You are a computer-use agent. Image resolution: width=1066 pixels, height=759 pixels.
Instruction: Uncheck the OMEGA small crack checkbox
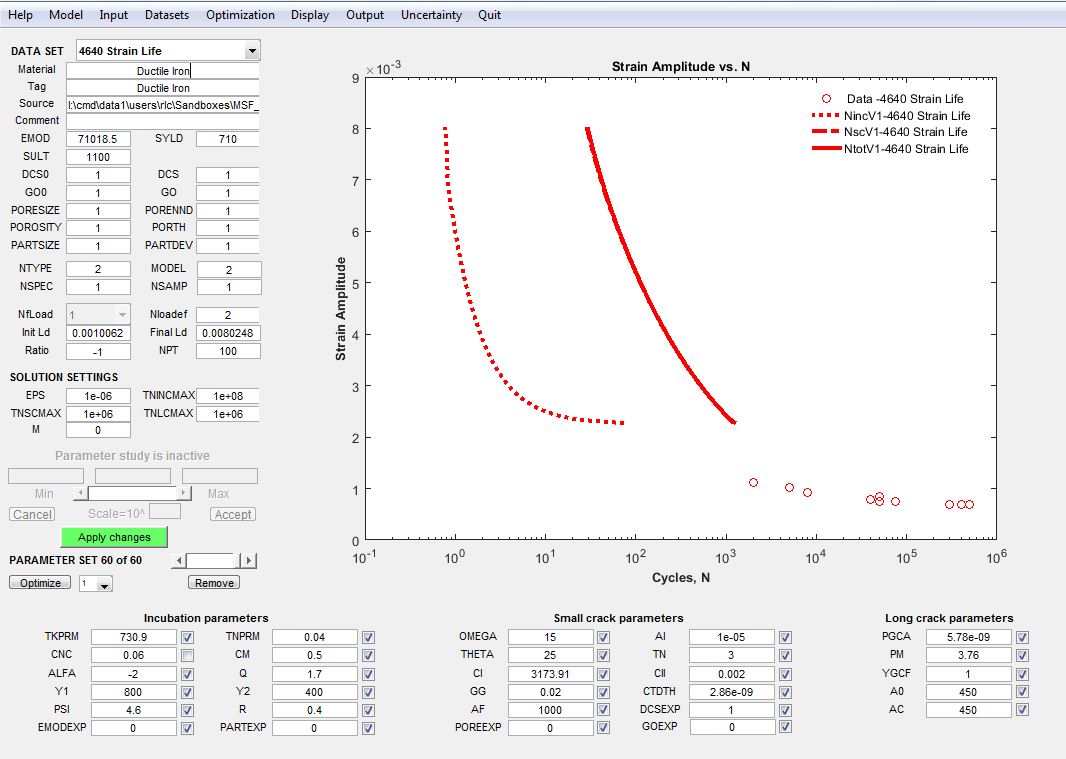(604, 637)
